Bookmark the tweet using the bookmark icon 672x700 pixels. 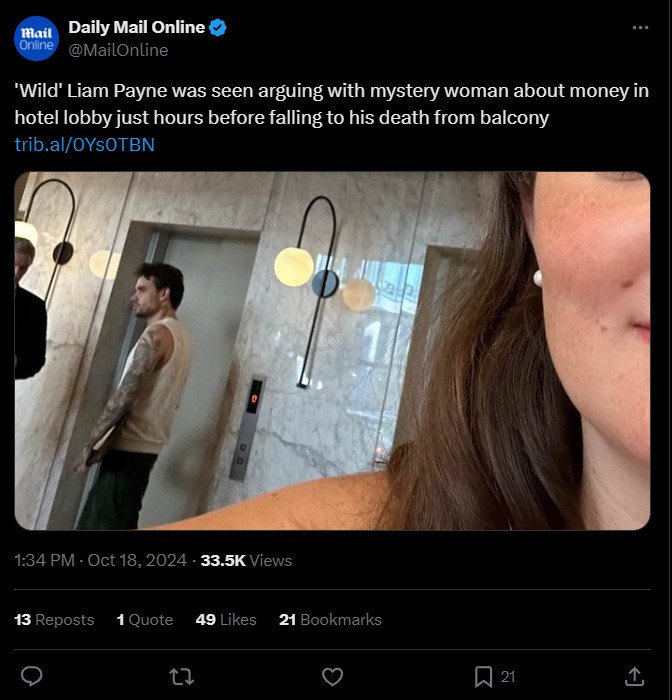point(484,677)
